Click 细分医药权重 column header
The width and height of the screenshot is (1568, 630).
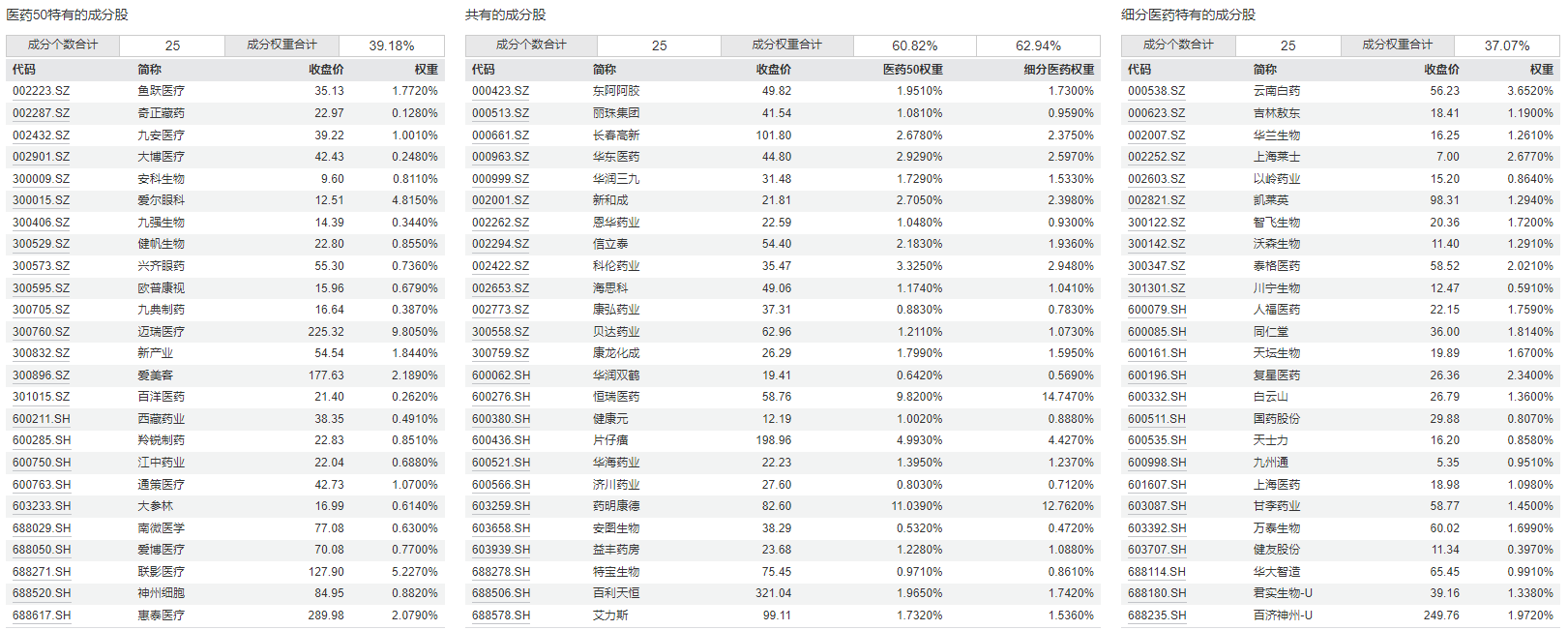[1058, 70]
